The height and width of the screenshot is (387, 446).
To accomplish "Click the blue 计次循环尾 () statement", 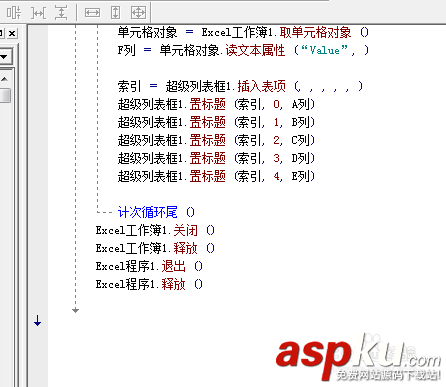I will click(x=156, y=212).
